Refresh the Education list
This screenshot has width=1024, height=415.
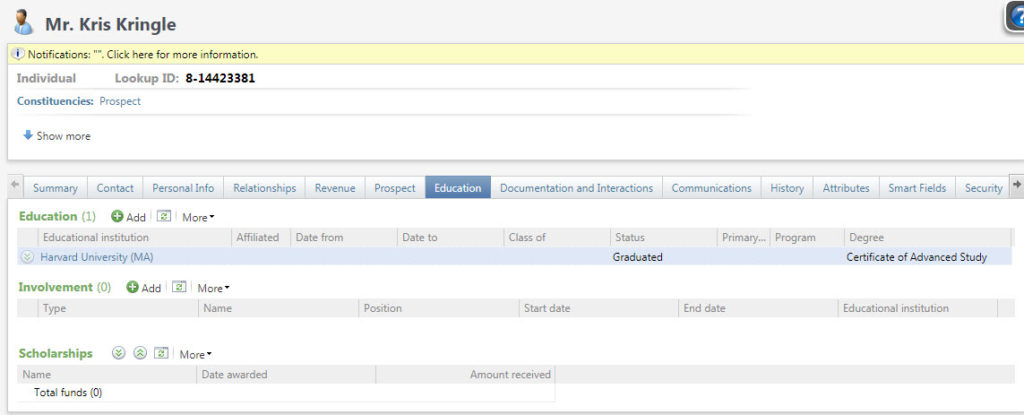coord(164,217)
